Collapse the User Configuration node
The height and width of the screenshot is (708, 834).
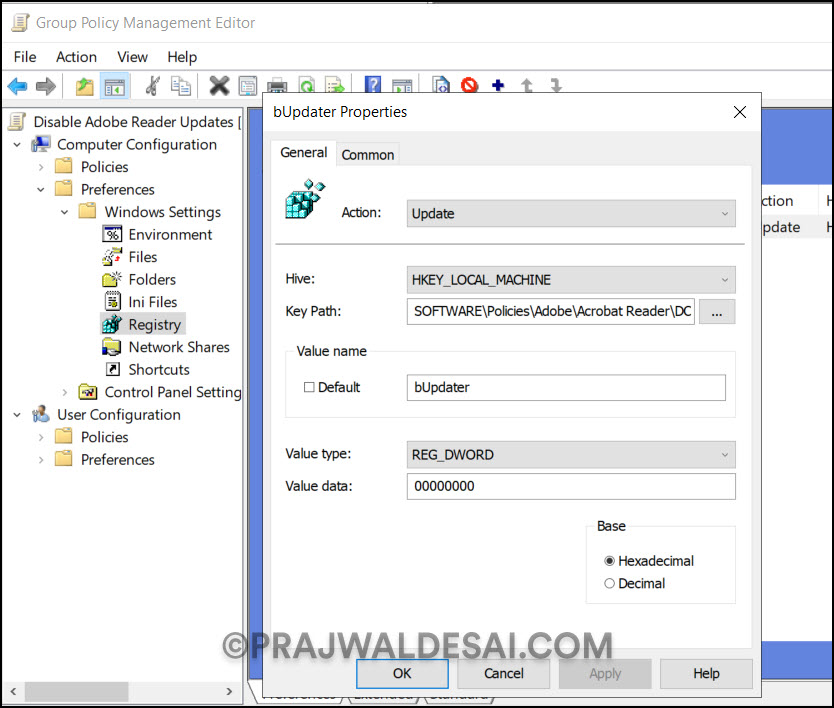click(x=17, y=415)
